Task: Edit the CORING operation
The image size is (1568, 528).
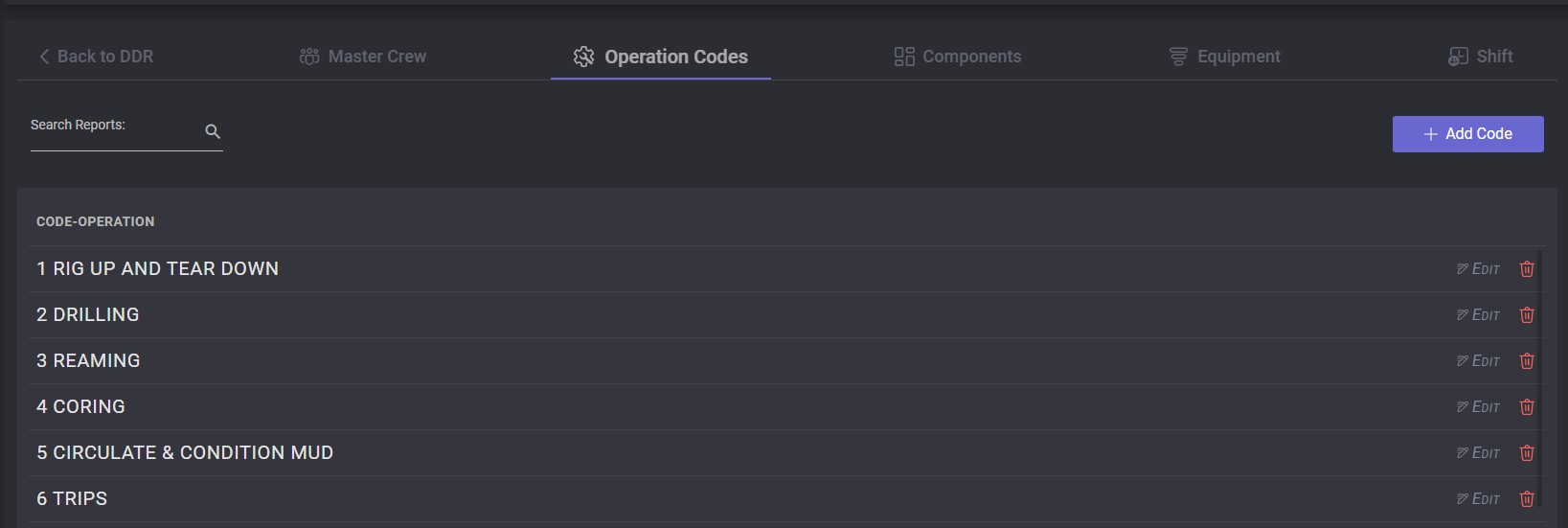Action: (x=1479, y=407)
